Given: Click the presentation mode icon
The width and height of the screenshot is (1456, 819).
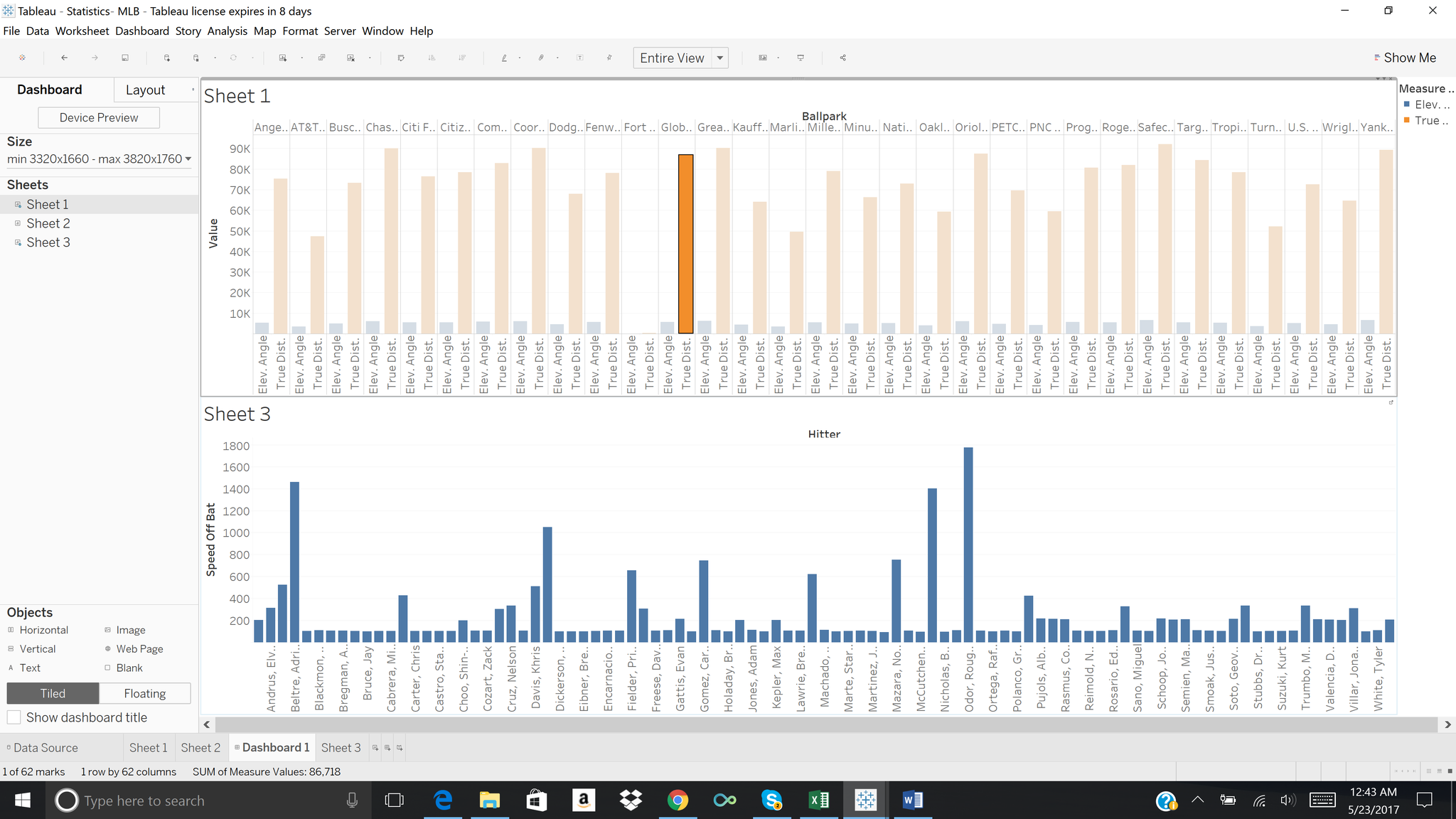Looking at the screenshot, I should [801, 58].
